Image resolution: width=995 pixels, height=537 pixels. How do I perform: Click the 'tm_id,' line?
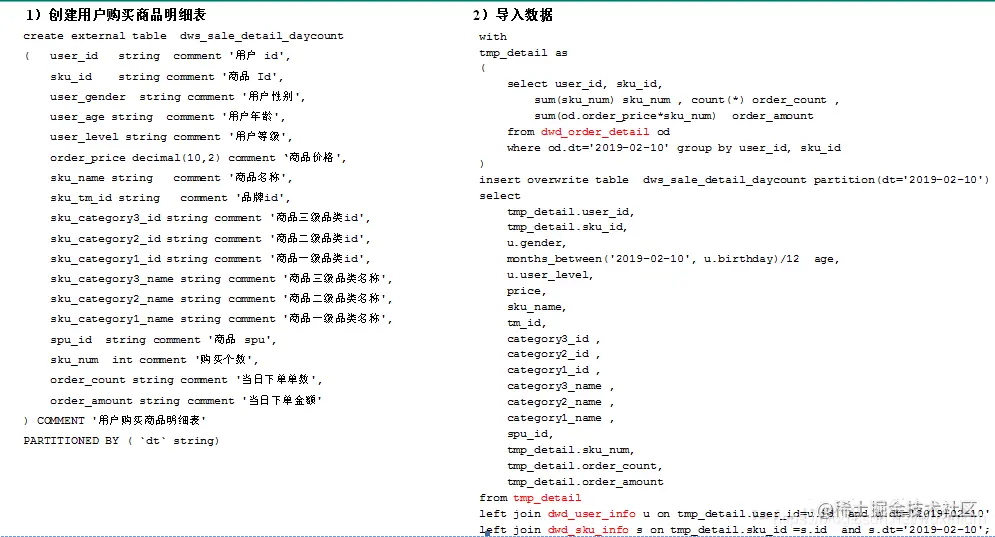[x=526, y=322]
